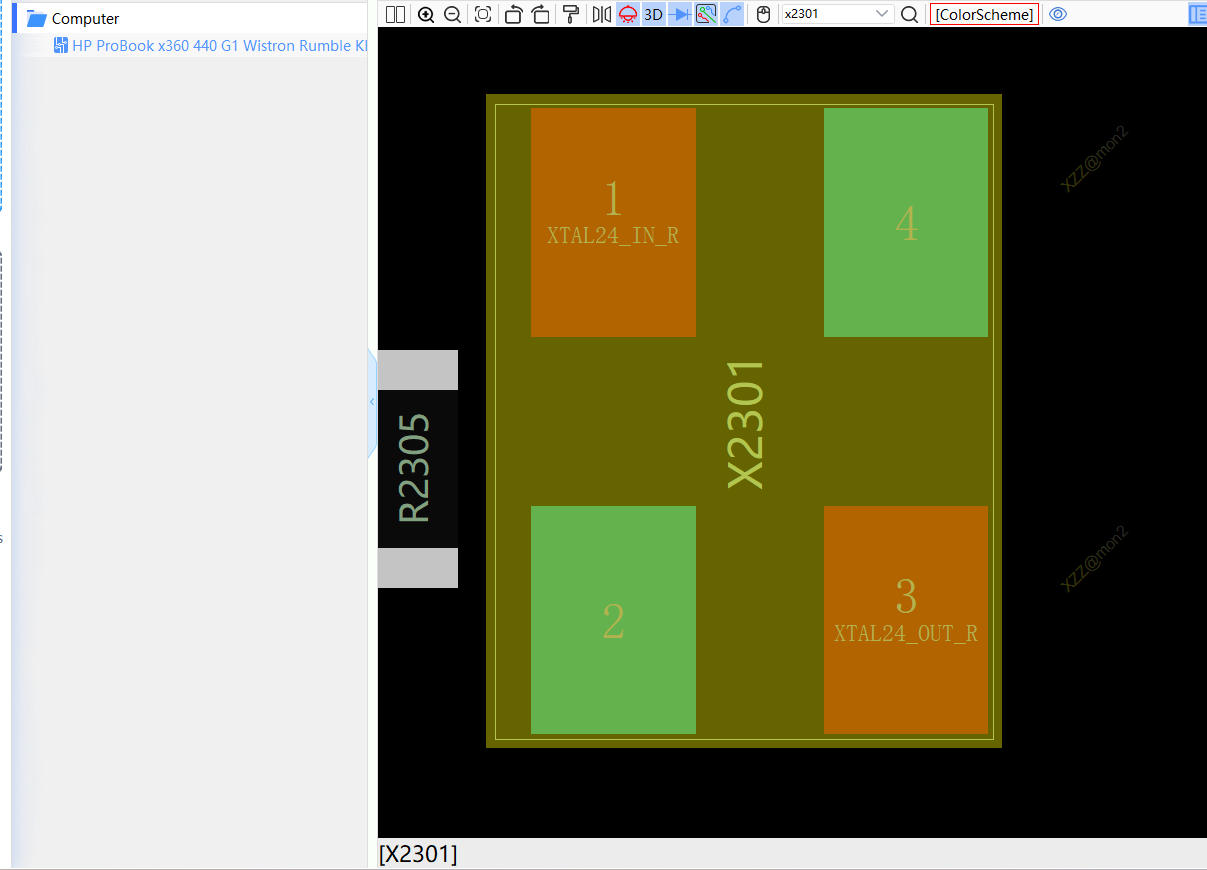Rotate the board counter-clockwise

coord(513,14)
